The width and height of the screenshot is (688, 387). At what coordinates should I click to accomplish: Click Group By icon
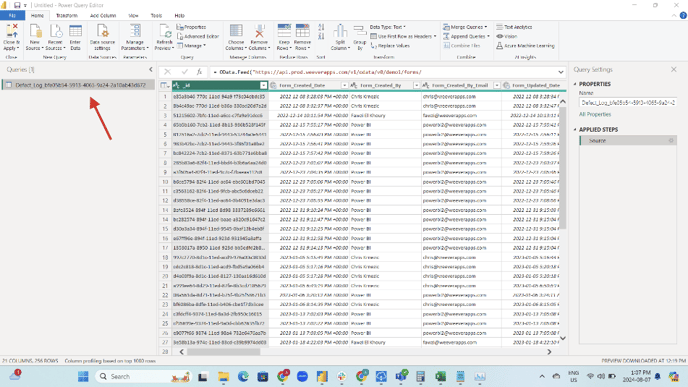tap(360, 31)
